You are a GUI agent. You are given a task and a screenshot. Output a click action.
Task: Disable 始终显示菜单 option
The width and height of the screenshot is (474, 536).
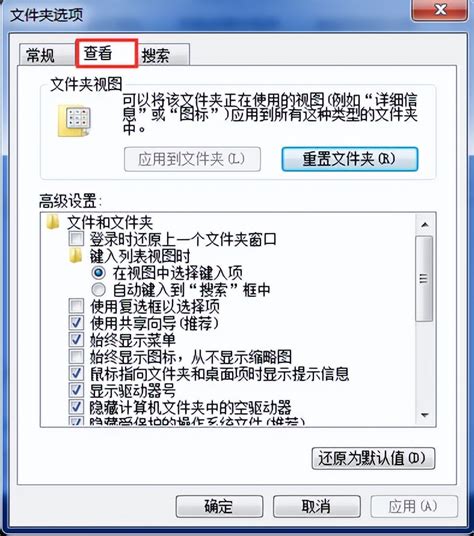click(x=76, y=339)
